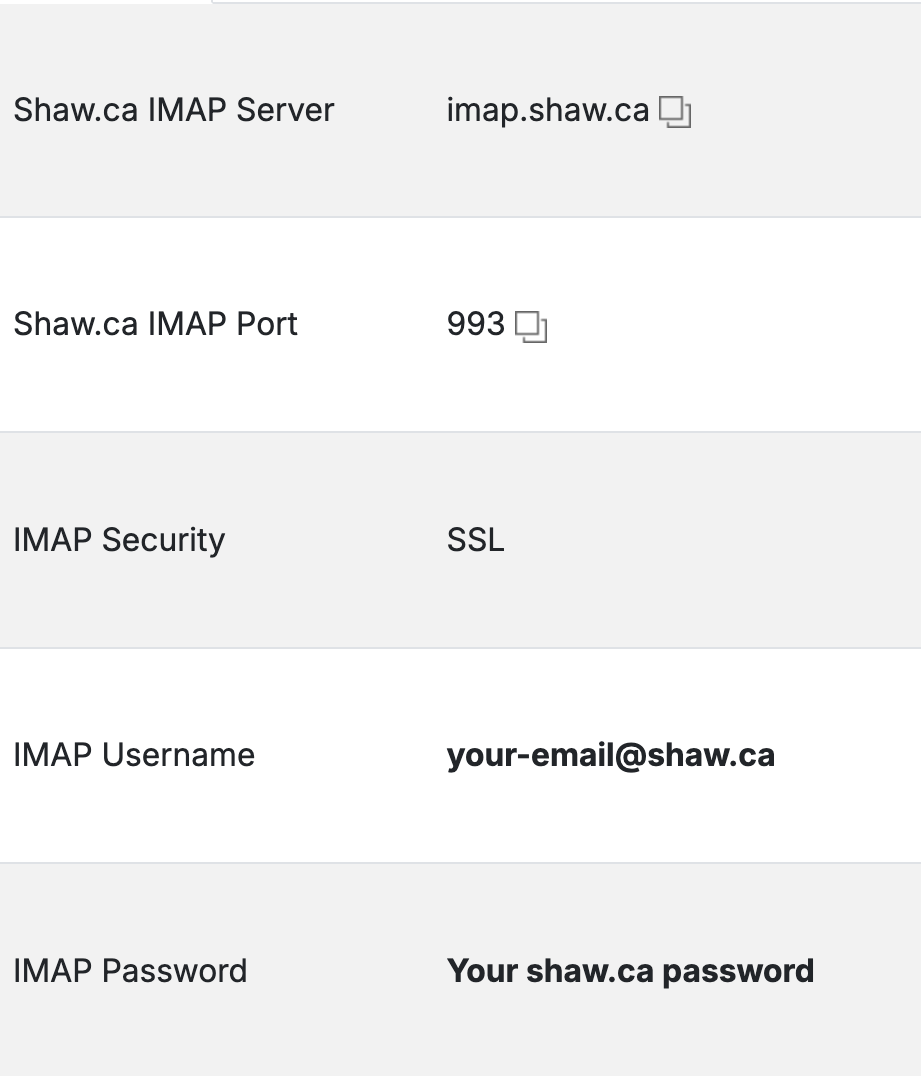
Task: Copy the 993 port number
Action: (531, 327)
